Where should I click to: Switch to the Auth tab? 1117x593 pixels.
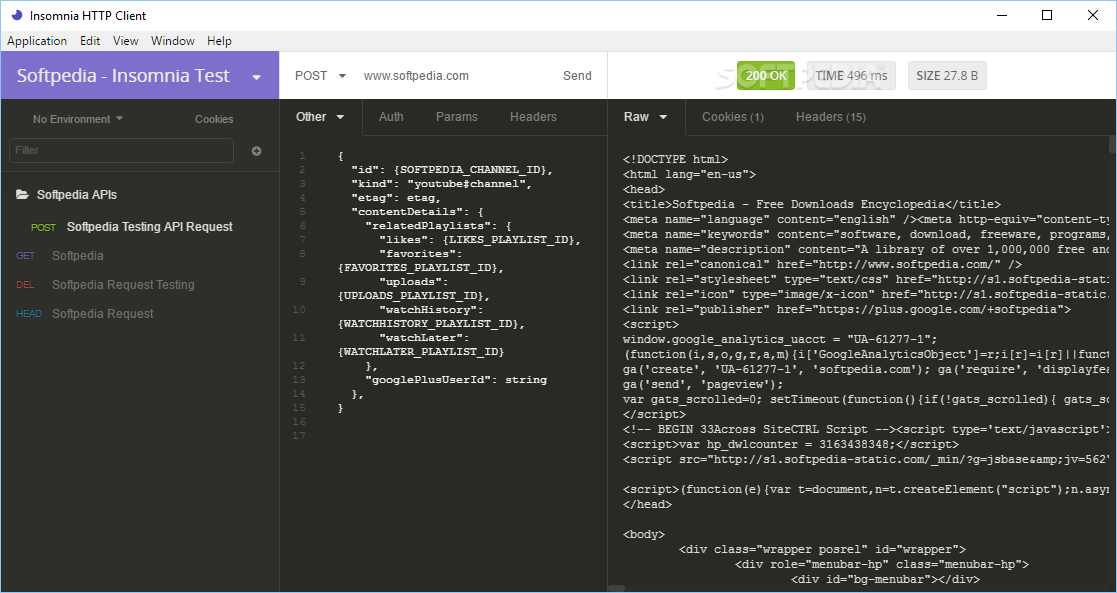click(x=391, y=117)
